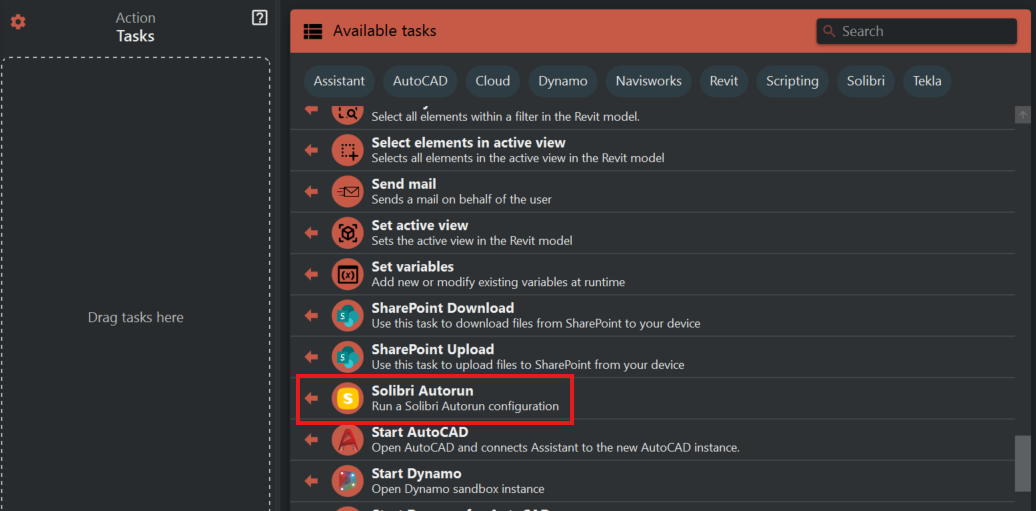Click the Send mail envelope icon

(348, 192)
